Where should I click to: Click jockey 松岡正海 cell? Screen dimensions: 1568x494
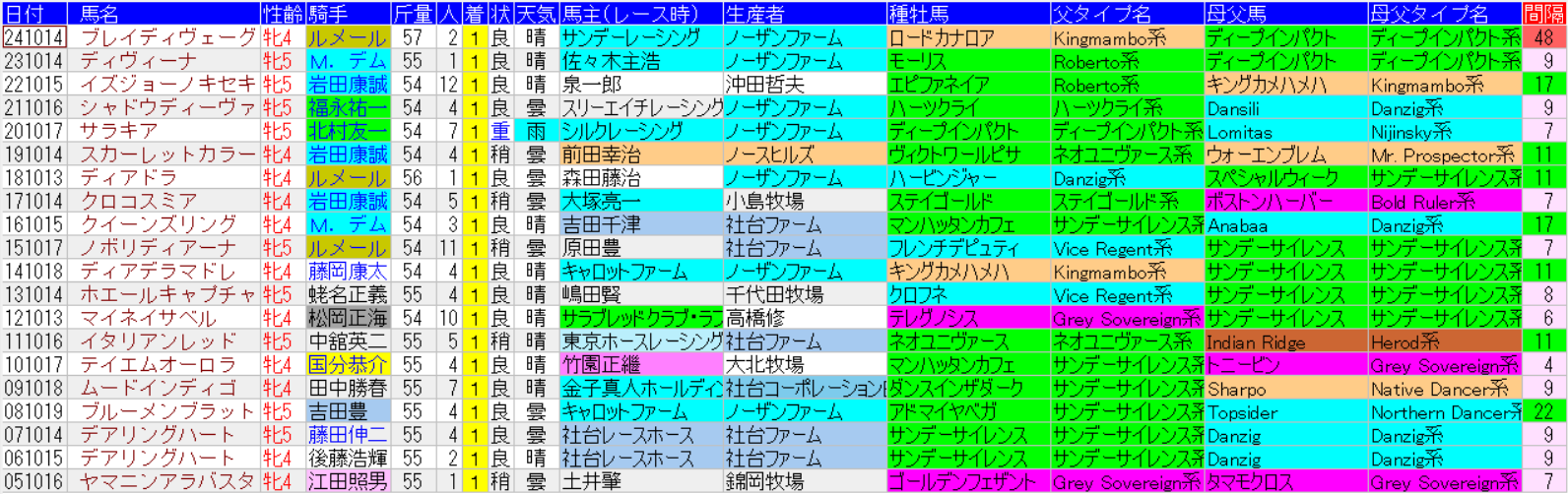click(349, 319)
